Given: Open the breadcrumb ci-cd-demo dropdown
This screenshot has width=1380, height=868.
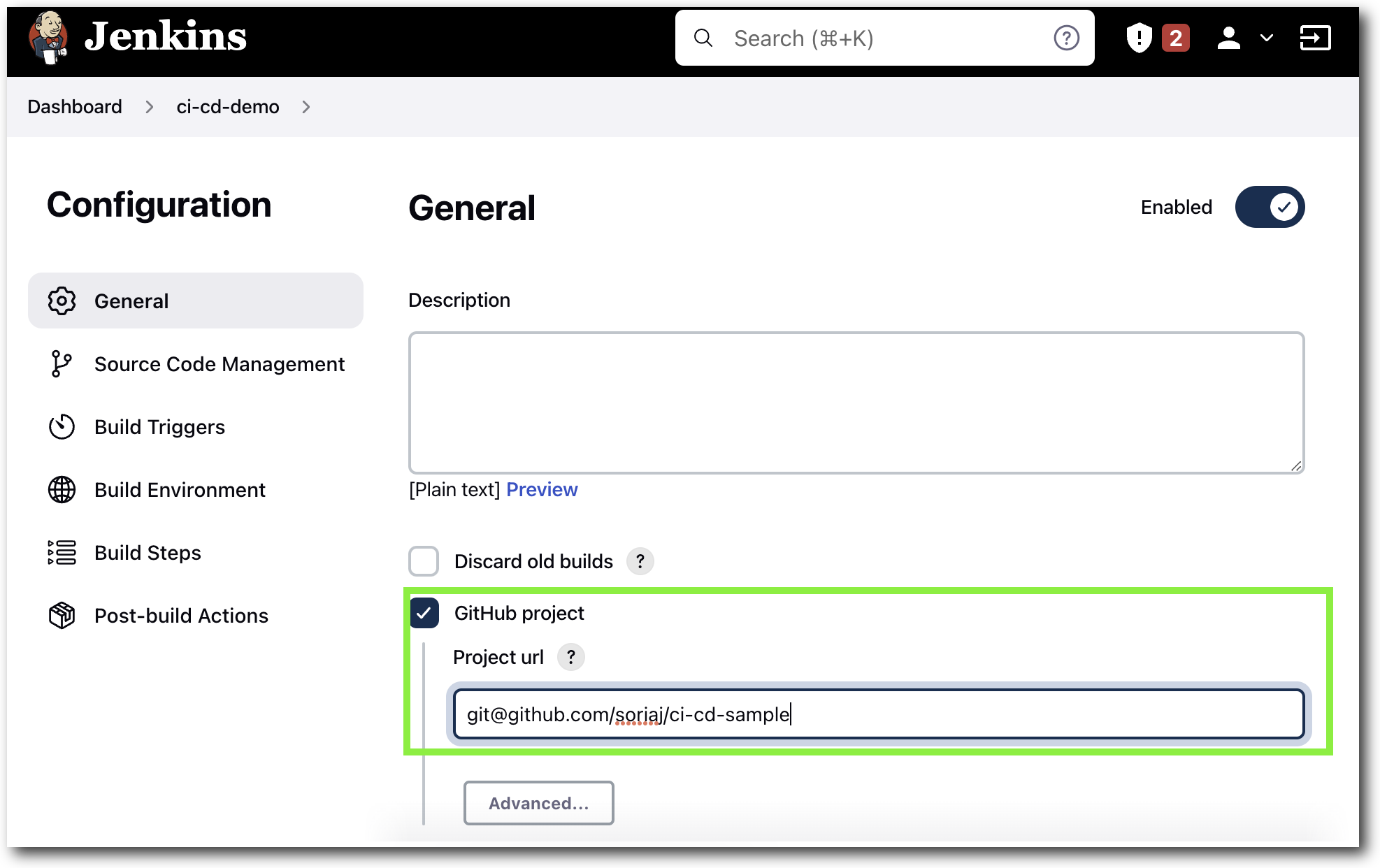Looking at the screenshot, I should 307,106.
